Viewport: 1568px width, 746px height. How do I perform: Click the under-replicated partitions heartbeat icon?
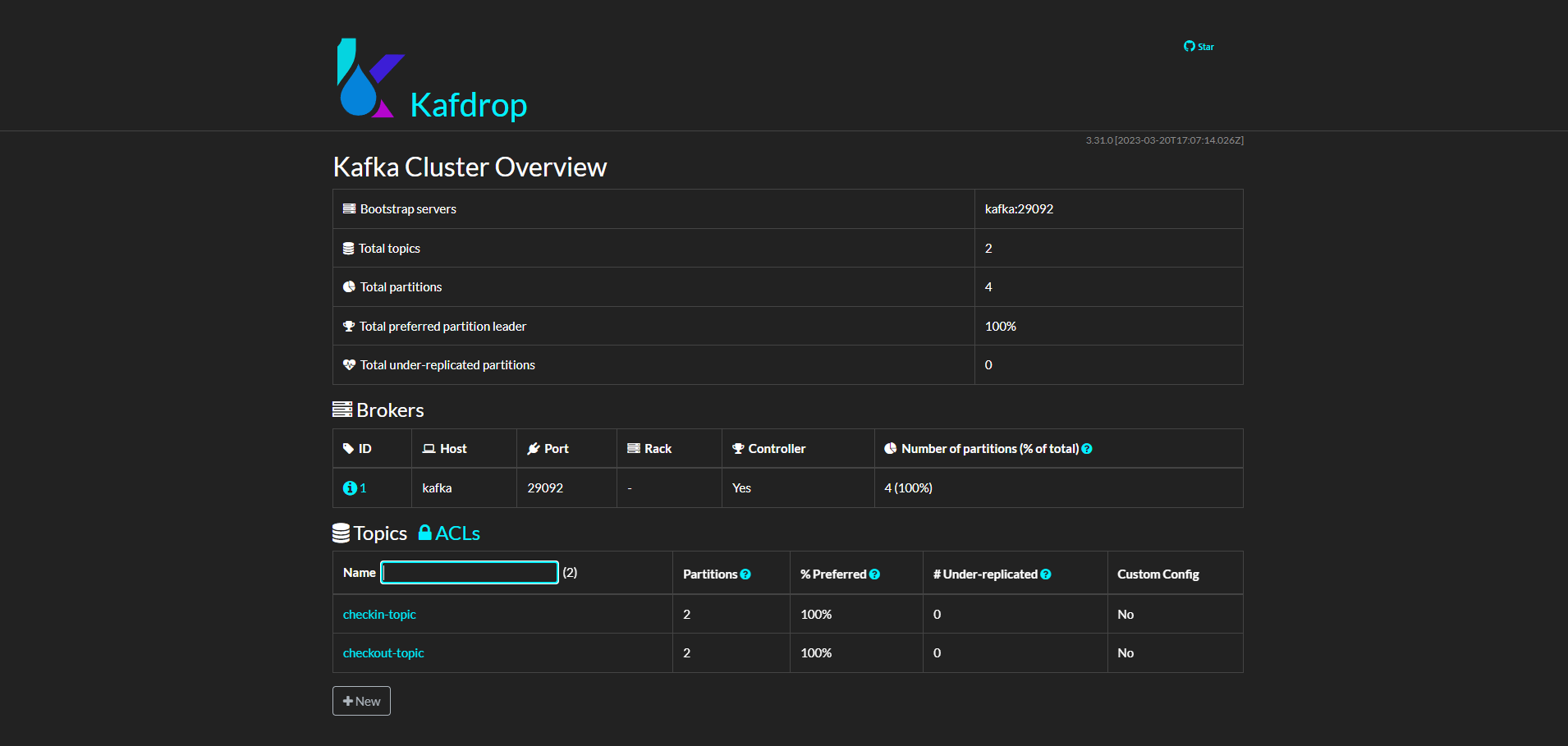click(x=349, y=365)
